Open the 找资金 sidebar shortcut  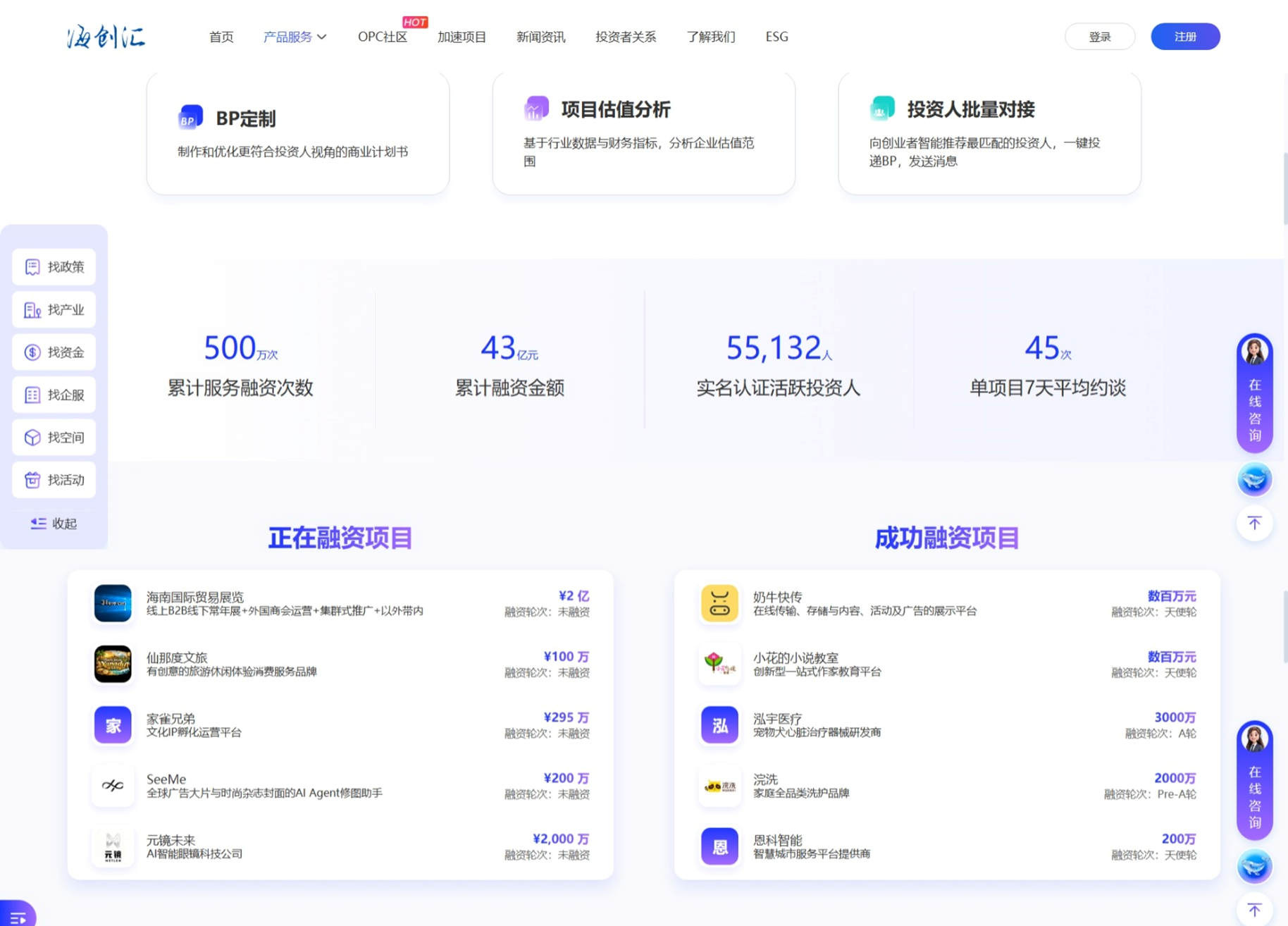54,352
